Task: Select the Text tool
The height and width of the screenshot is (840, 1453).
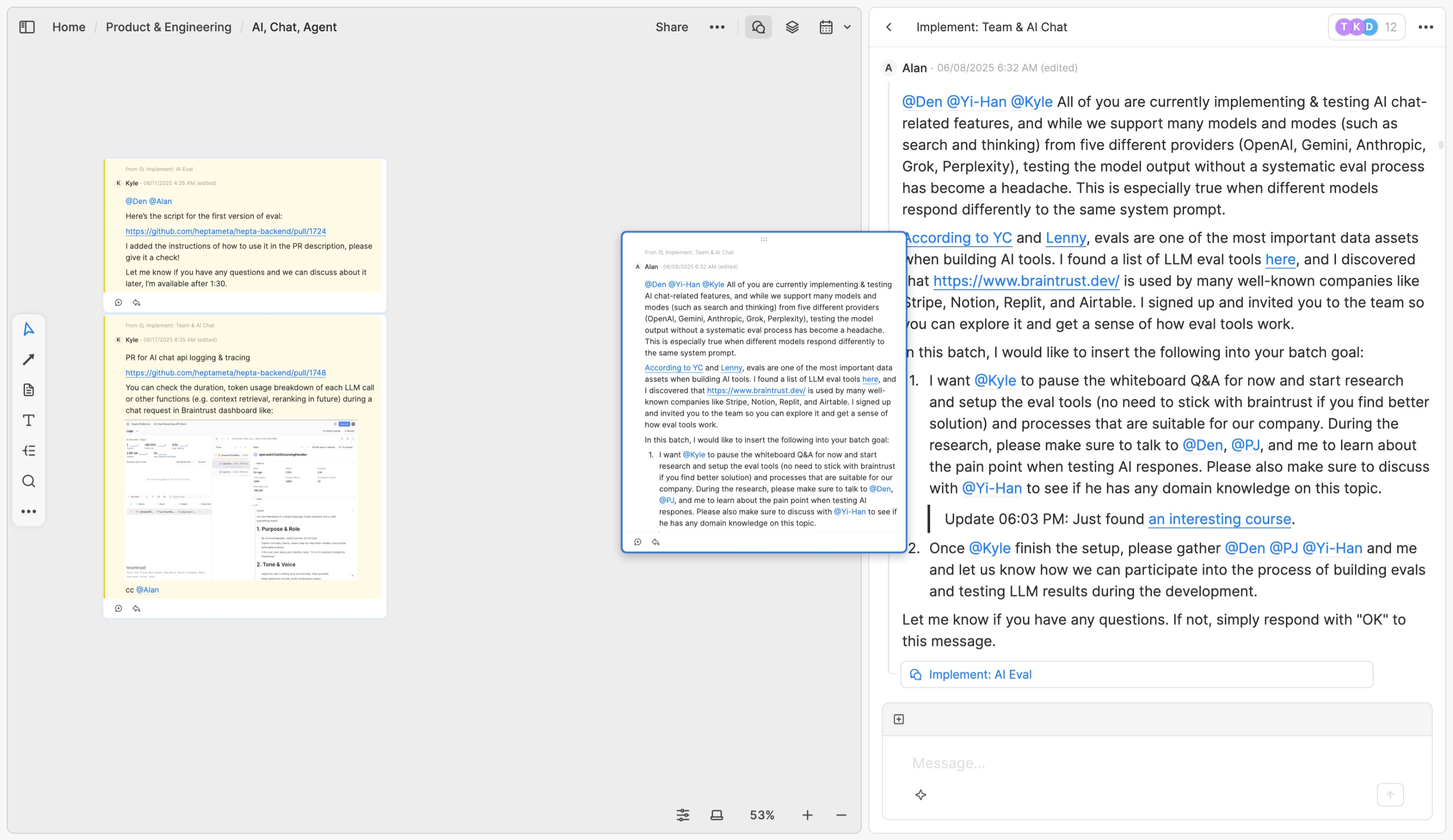Action: [x=28, y=420]
